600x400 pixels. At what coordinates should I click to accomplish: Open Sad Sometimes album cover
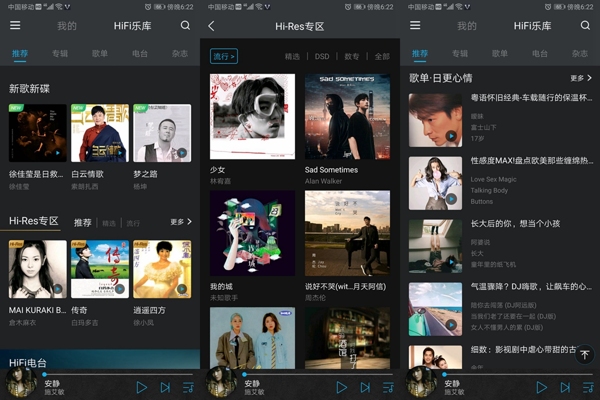click(x=347, y=116)
